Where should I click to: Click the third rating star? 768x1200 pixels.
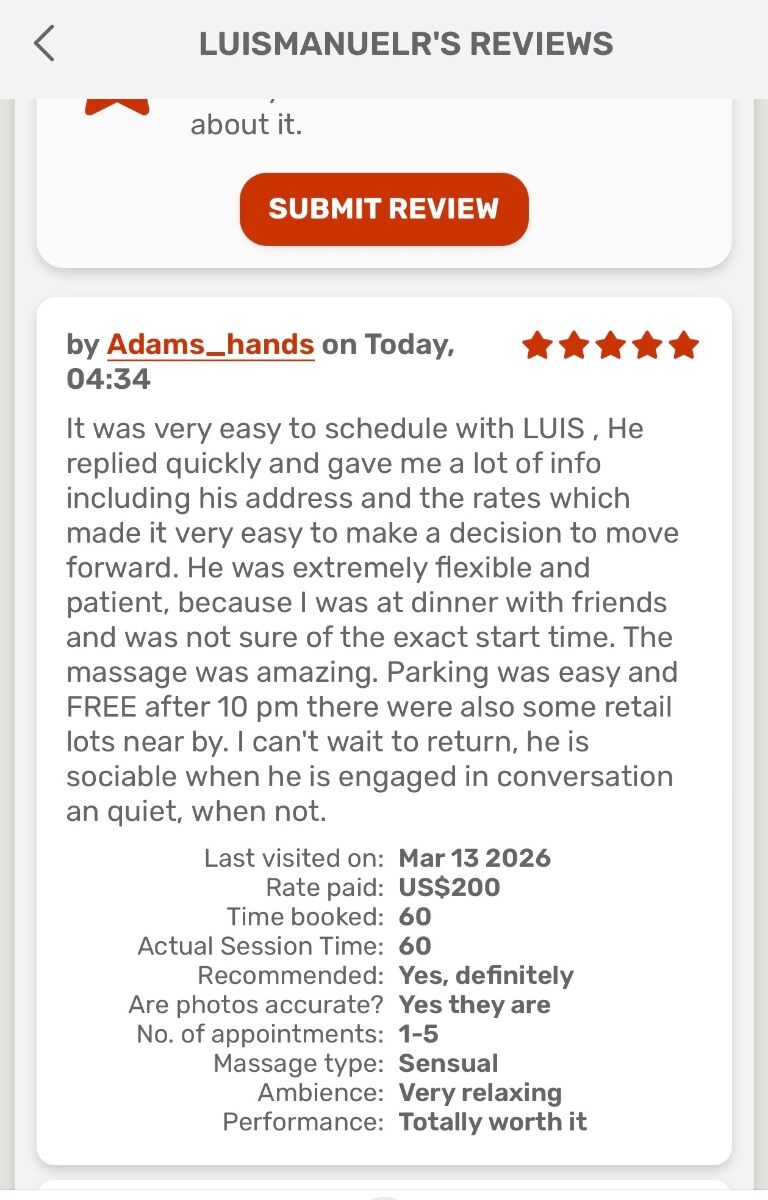point(610,346)
